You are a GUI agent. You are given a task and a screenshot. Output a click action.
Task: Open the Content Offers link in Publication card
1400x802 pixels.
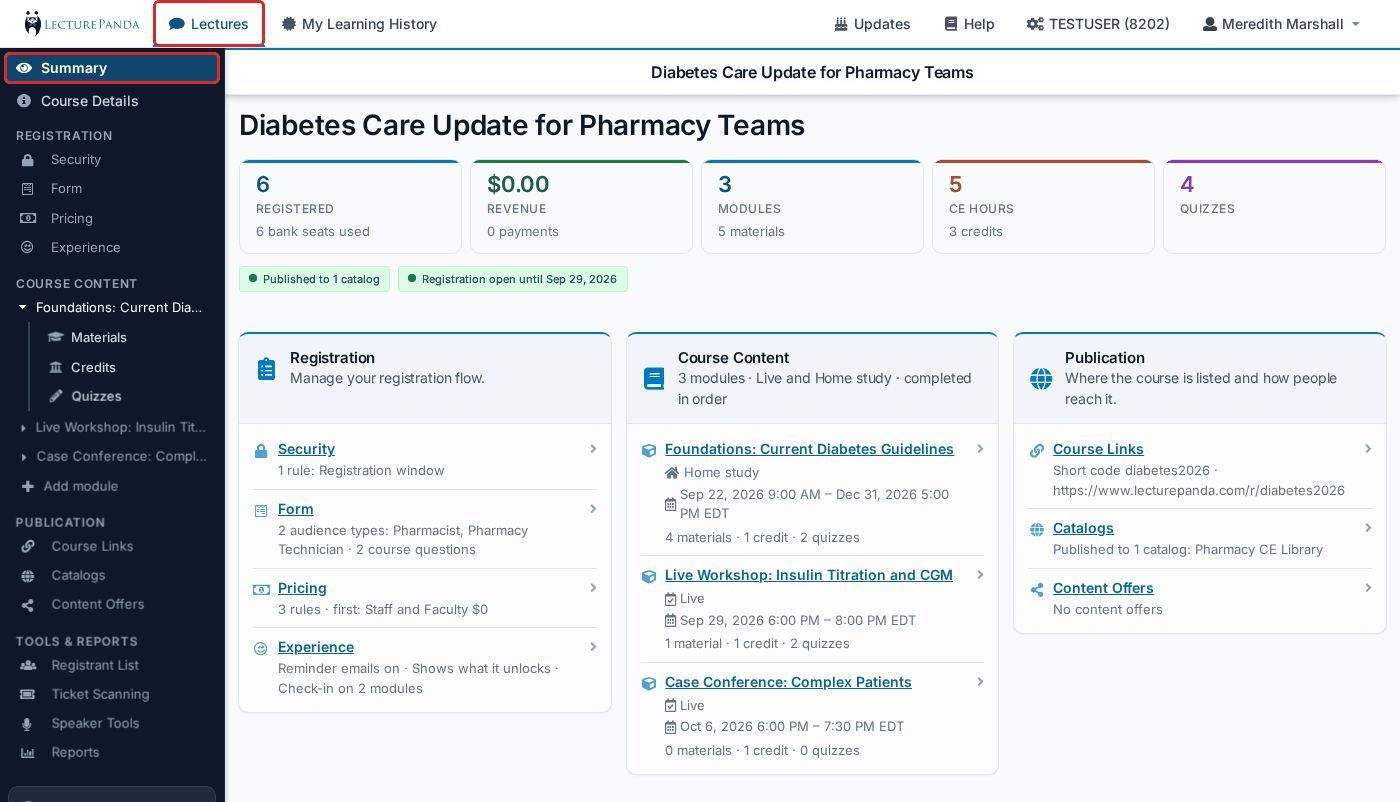point(1103,588)
